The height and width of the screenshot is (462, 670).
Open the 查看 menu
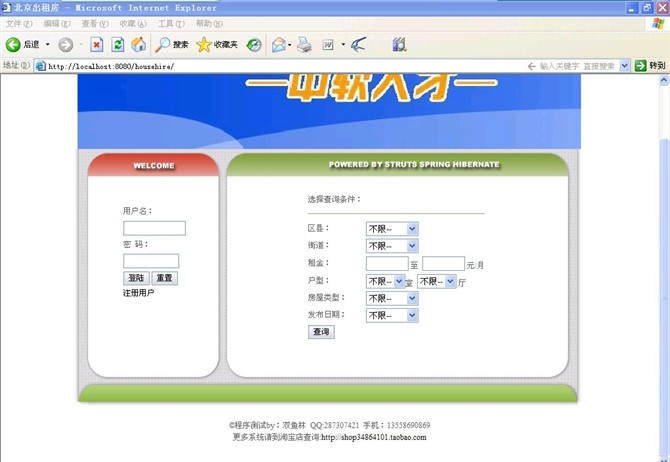(95, 24)
